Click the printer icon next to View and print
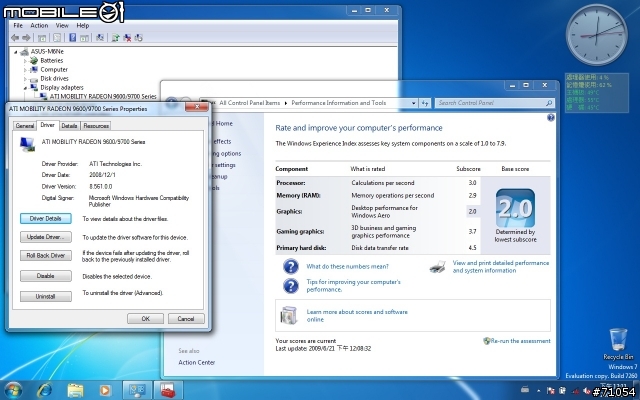This screenshot has width=640, height=400. coord(438,267)
